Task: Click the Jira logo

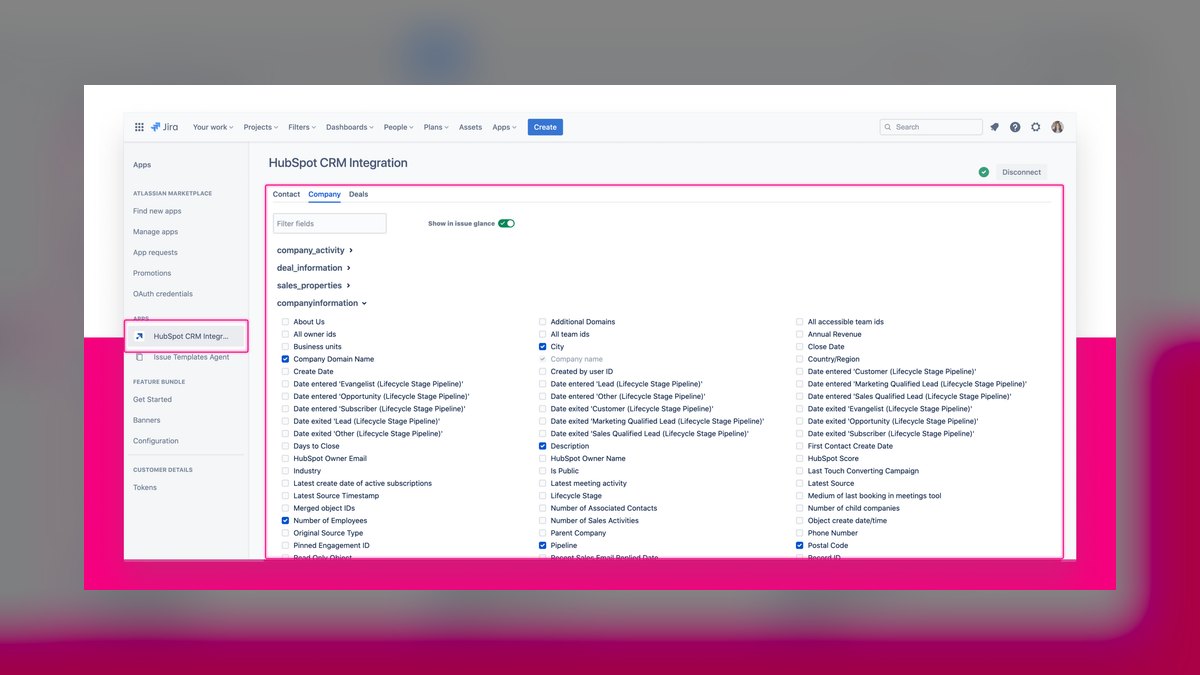Action: point(165,127)
